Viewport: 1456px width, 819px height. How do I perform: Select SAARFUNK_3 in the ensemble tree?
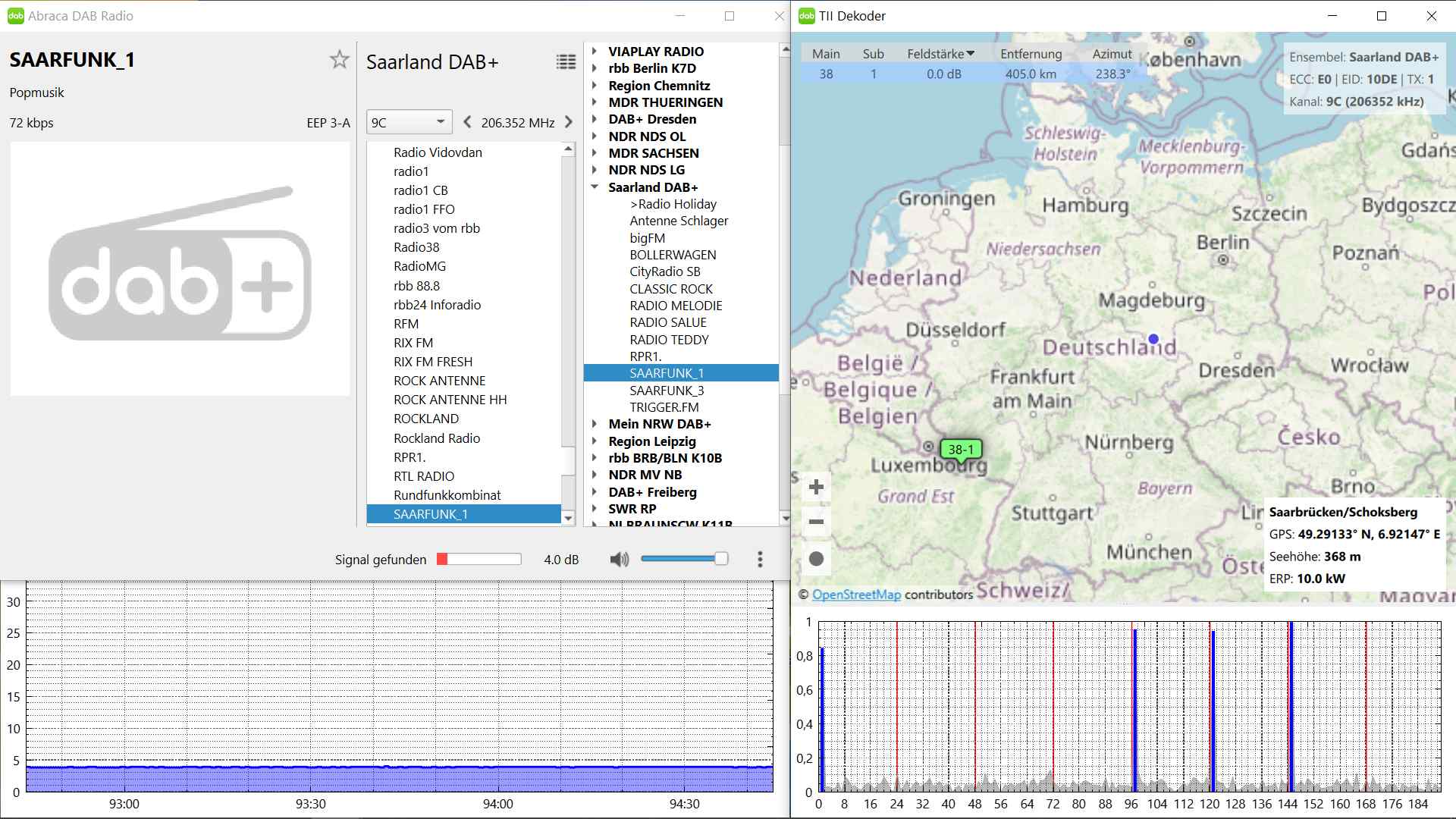[x=667, y=391]
